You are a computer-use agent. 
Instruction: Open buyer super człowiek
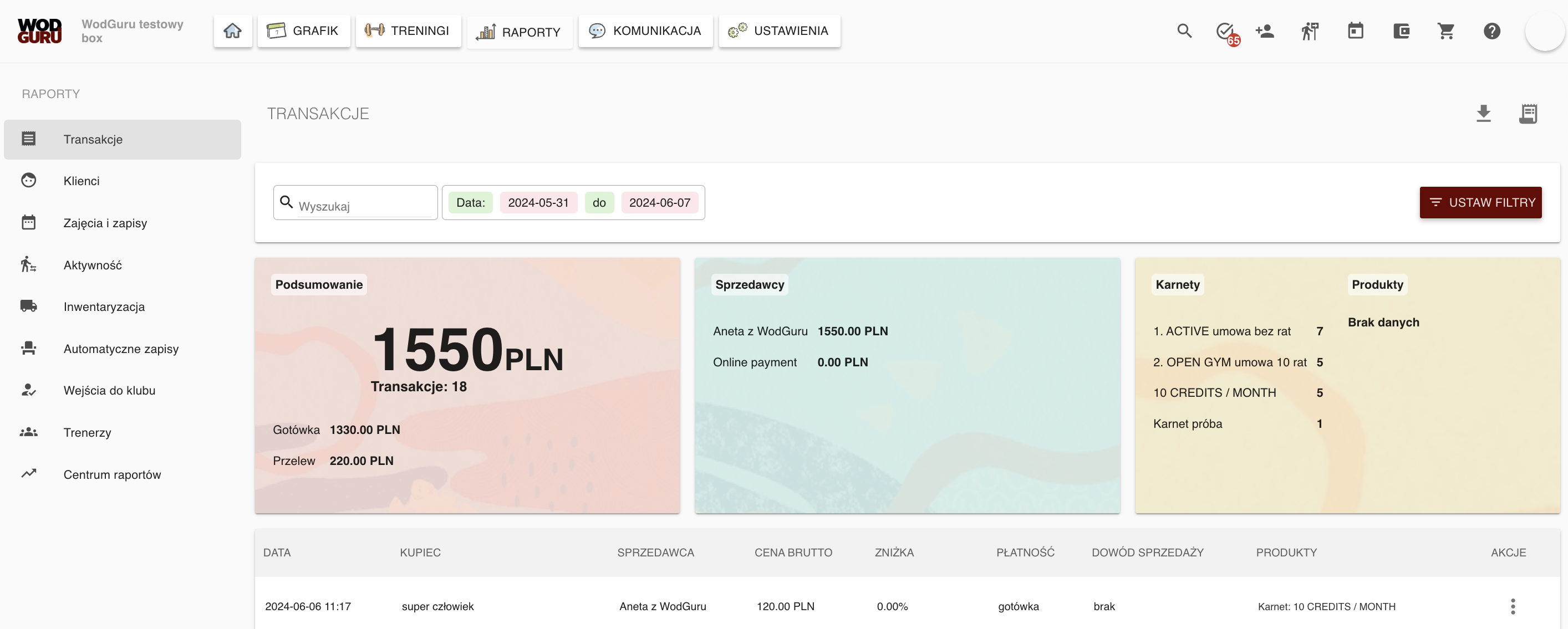[x=437, y=606]
